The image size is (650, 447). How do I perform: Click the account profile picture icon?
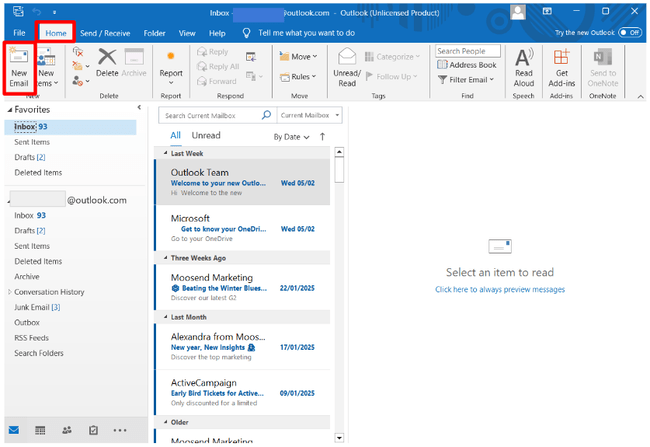tap(518, 12)
